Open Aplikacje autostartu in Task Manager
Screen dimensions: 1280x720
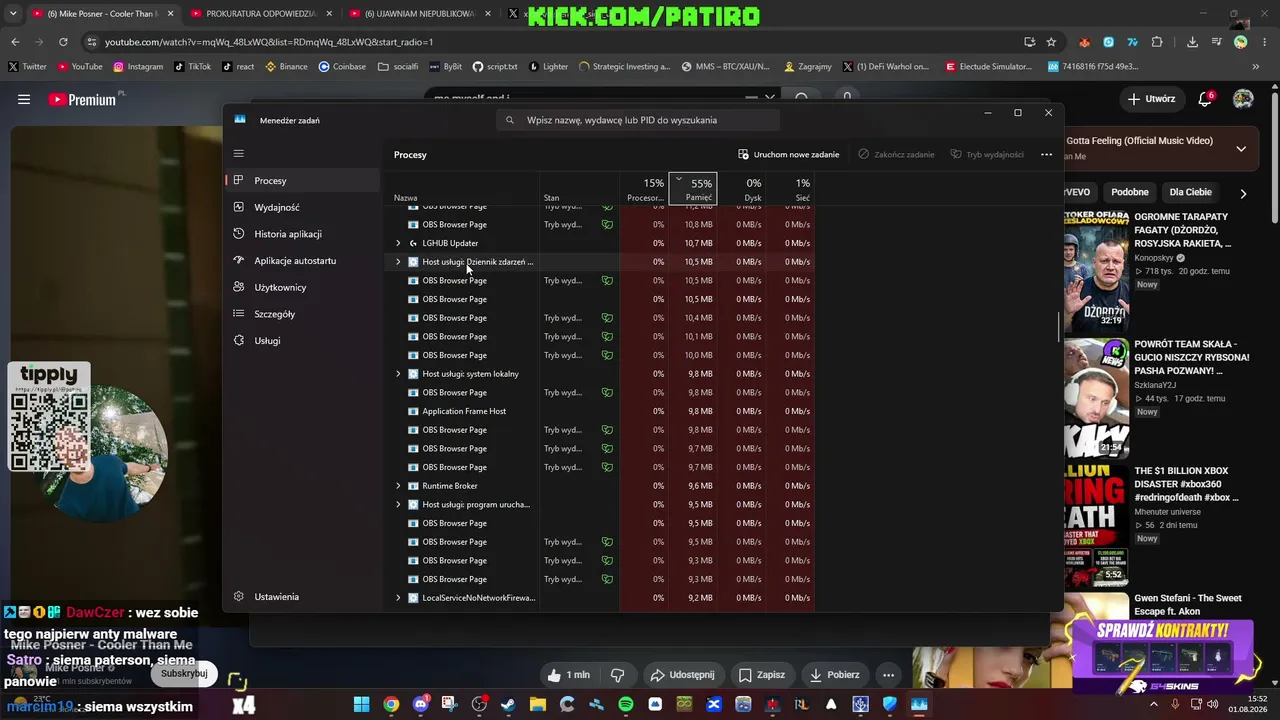302,261
